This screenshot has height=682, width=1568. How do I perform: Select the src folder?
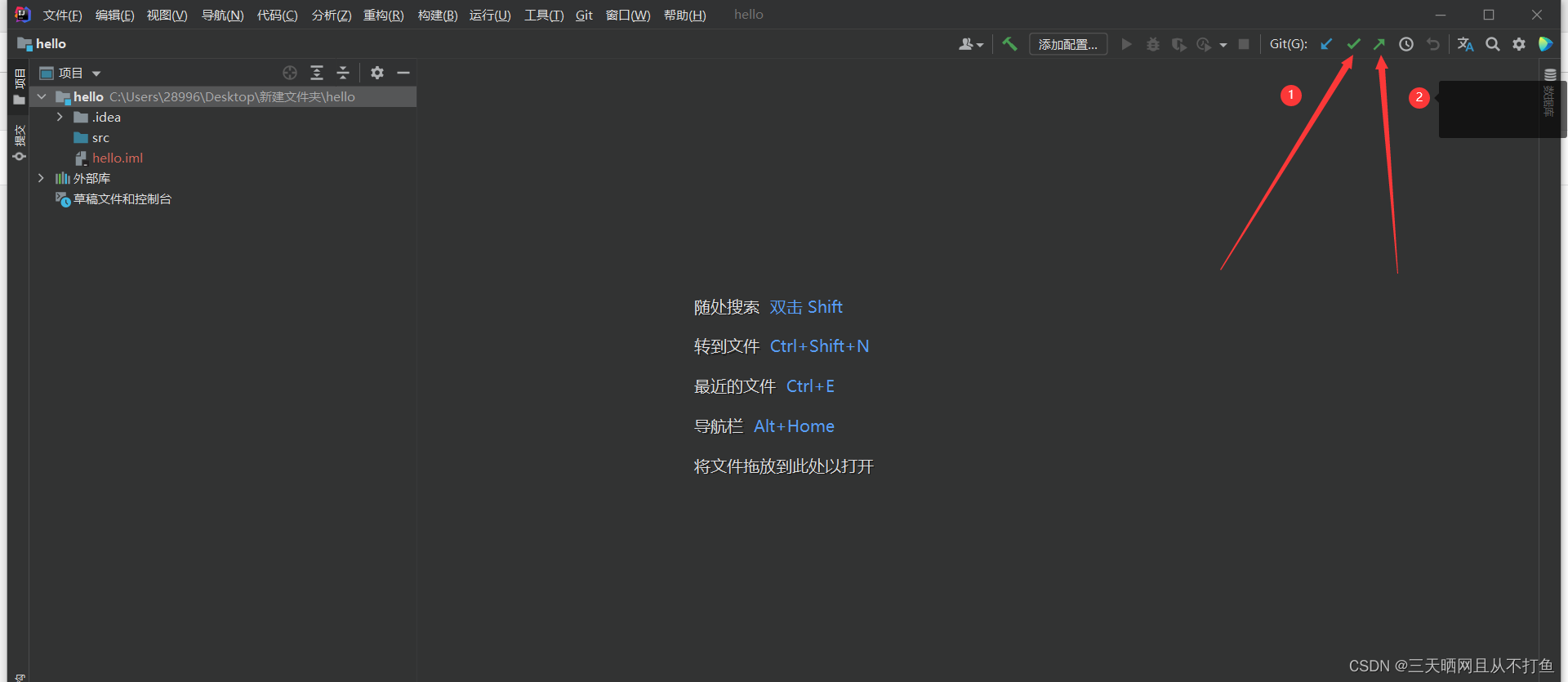coord(100,137)
